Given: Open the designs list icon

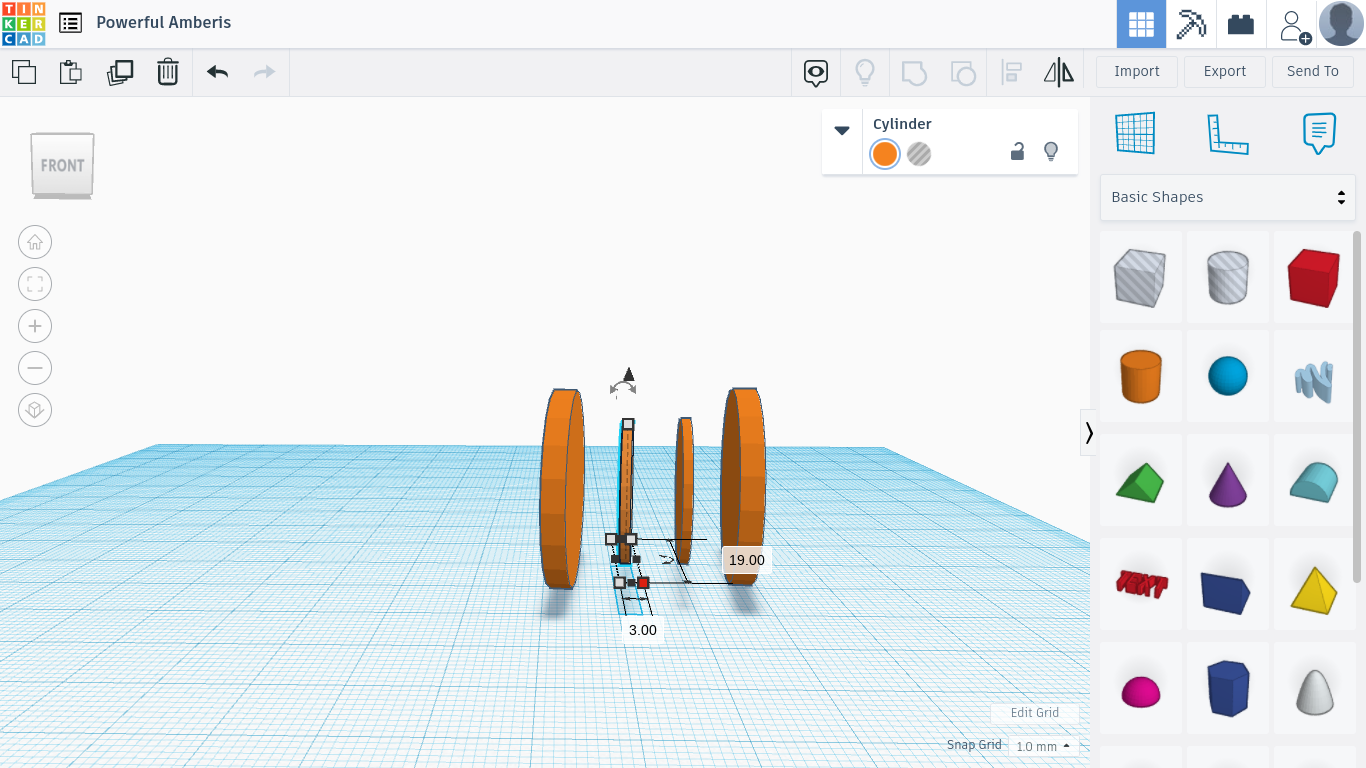Looking at the screenshot, I should 70,23.
